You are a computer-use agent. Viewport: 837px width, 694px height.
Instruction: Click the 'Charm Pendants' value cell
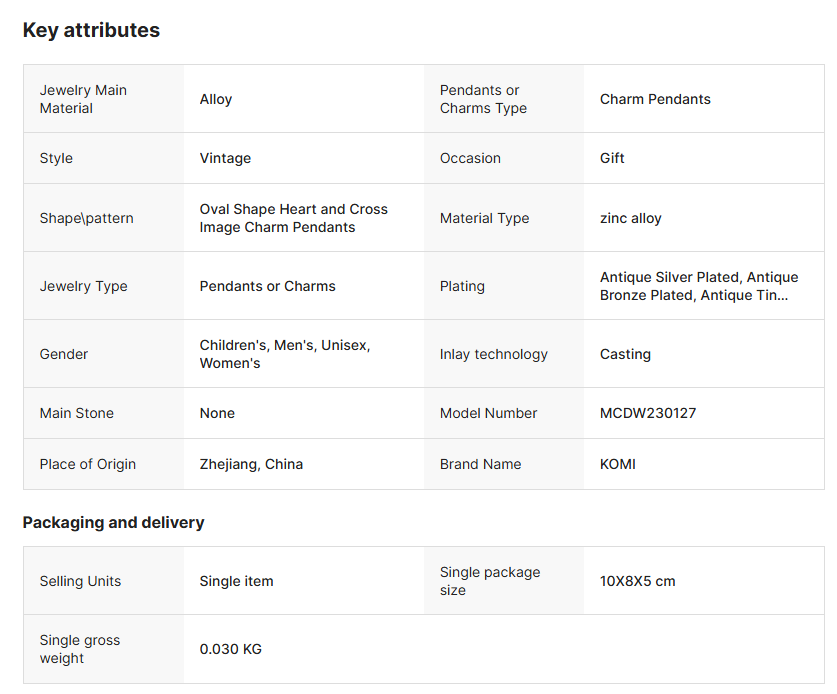pos(655,99)
